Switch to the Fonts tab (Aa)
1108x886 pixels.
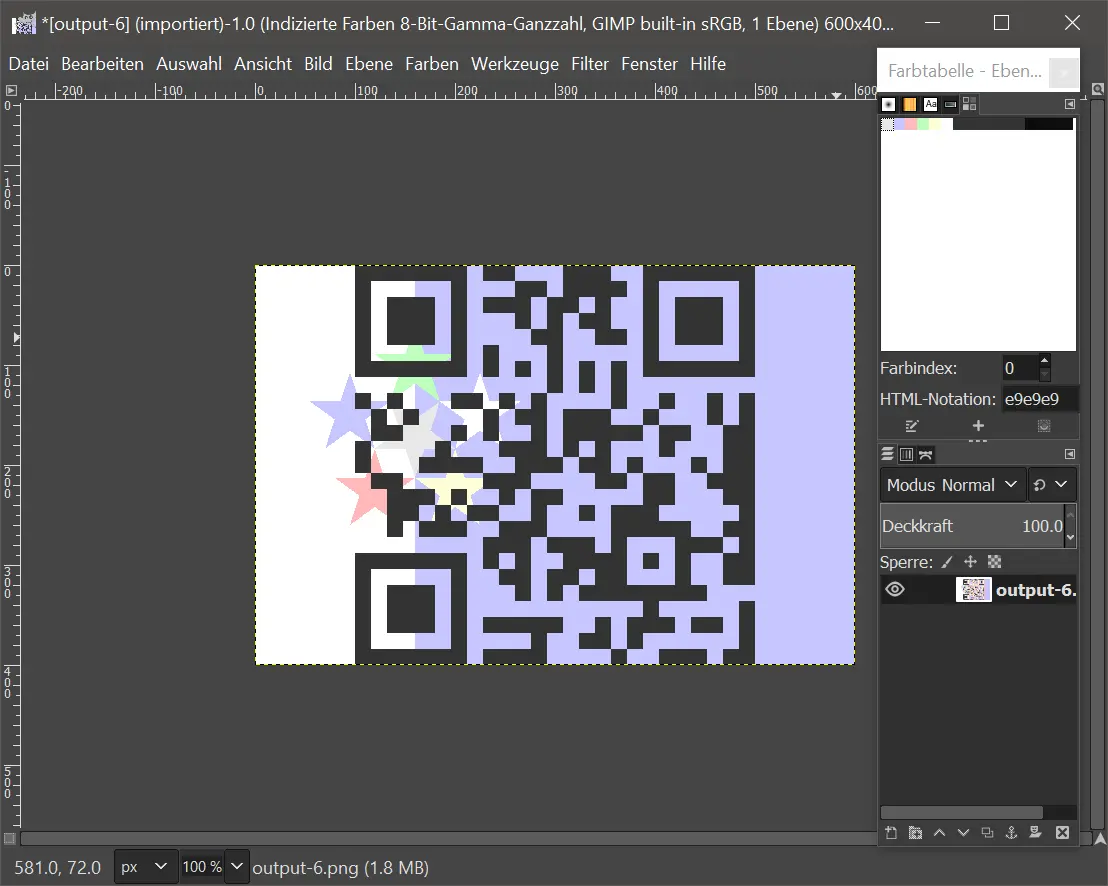point(930,104)
